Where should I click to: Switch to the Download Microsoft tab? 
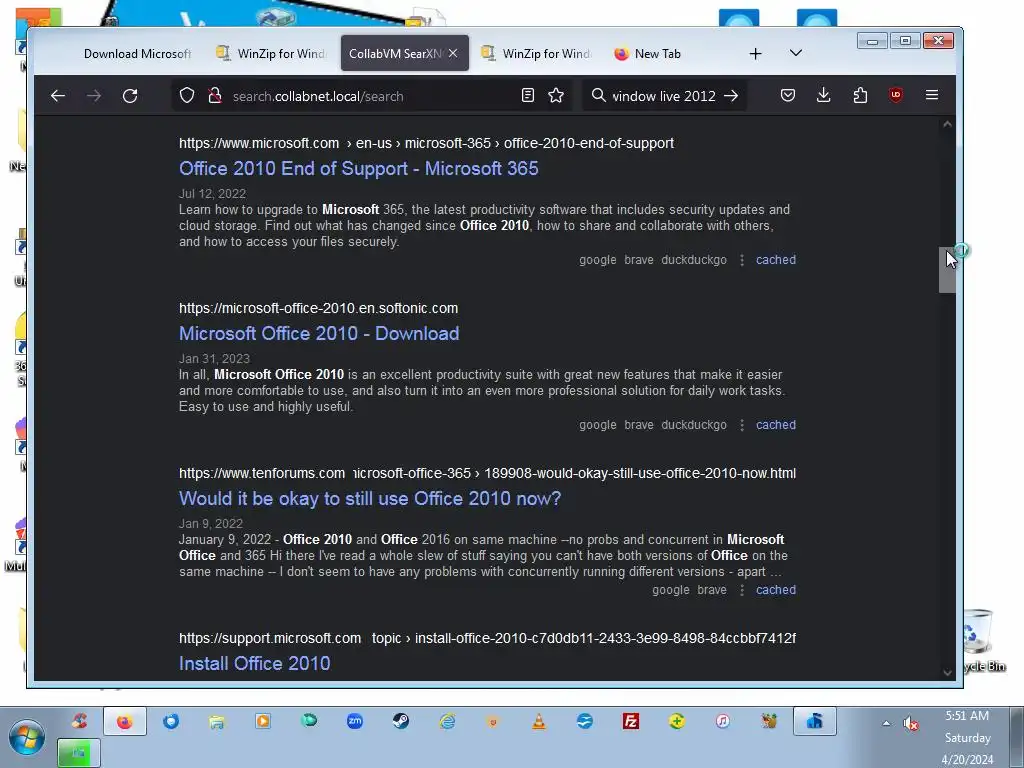136,54
